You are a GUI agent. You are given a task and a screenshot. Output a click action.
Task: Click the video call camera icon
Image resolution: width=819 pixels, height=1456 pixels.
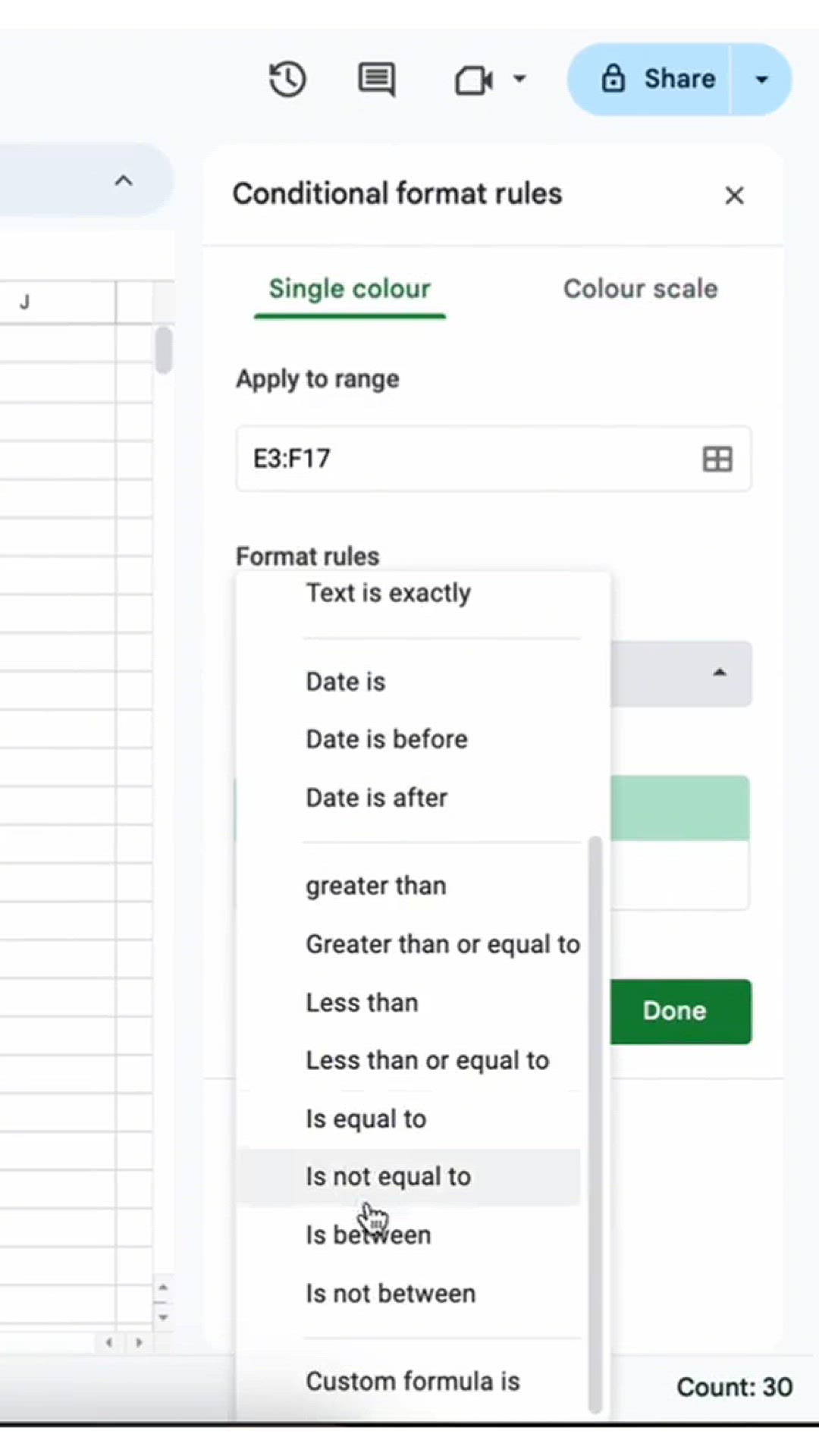473,80
